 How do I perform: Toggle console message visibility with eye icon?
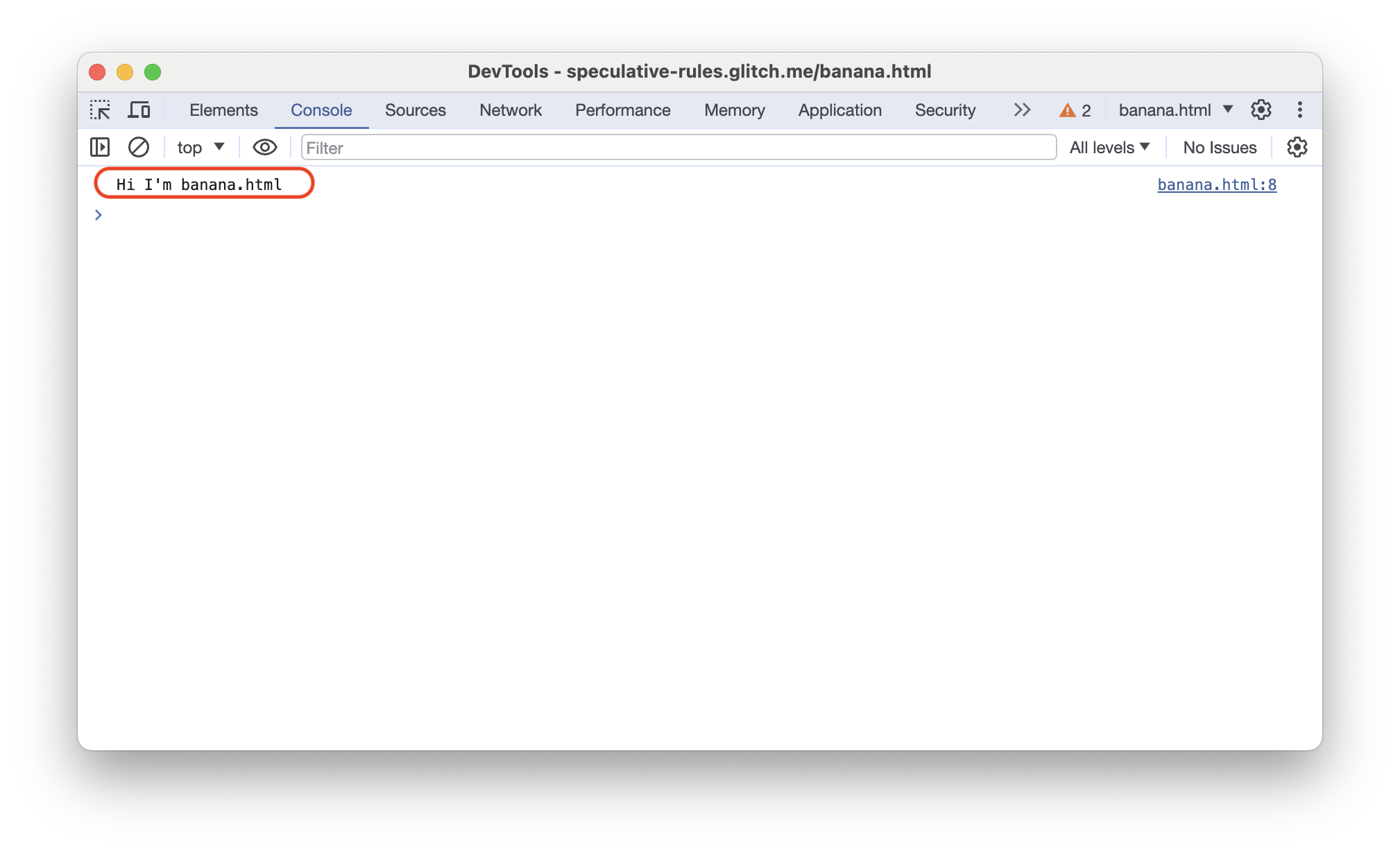[263, 147]
